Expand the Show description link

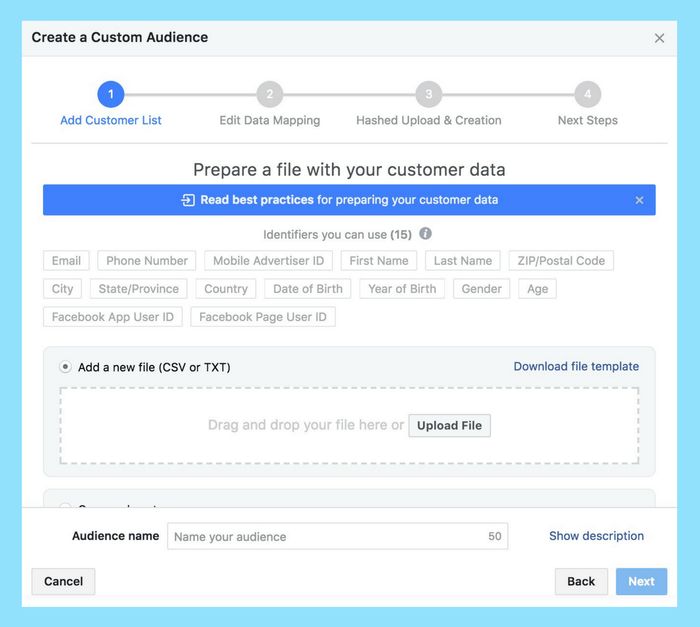click(596, 536)
